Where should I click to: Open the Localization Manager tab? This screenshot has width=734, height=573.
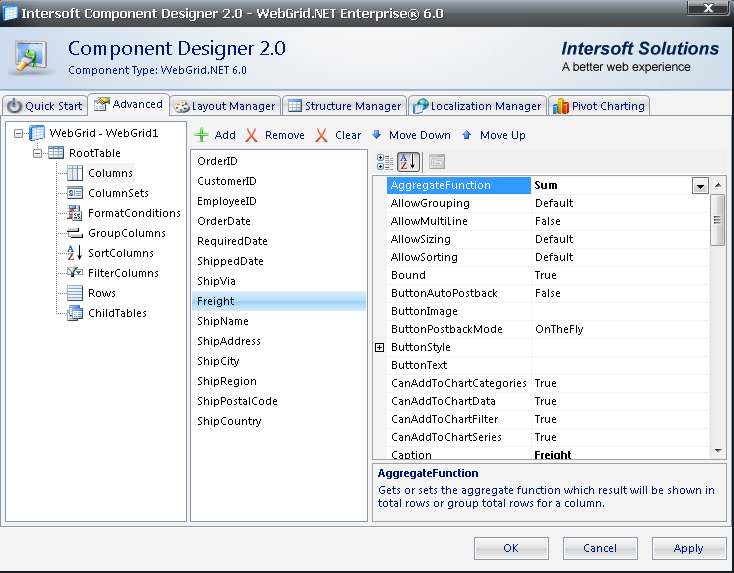(x=477, y=106)
